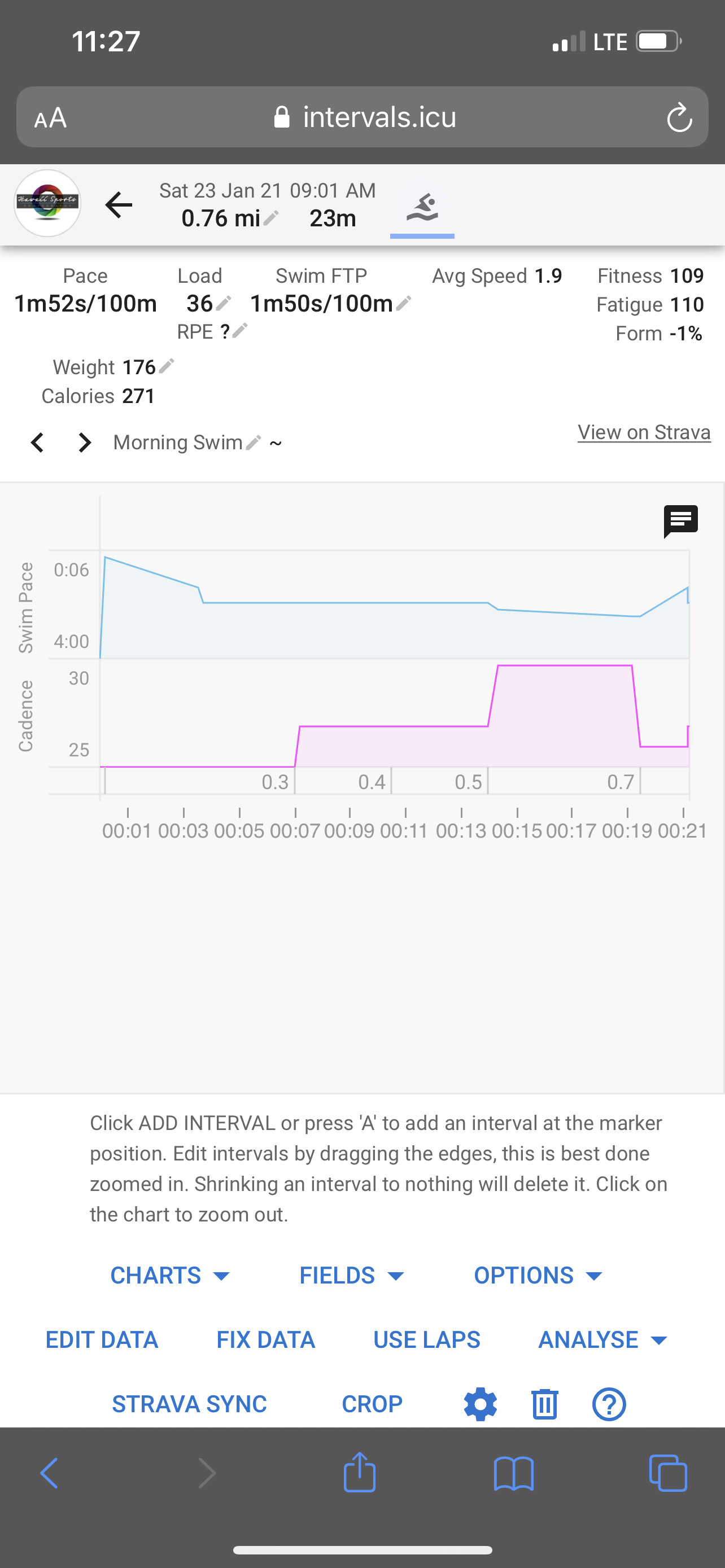Edit distance with pencil next to 0.76 mi

point(271,218)
